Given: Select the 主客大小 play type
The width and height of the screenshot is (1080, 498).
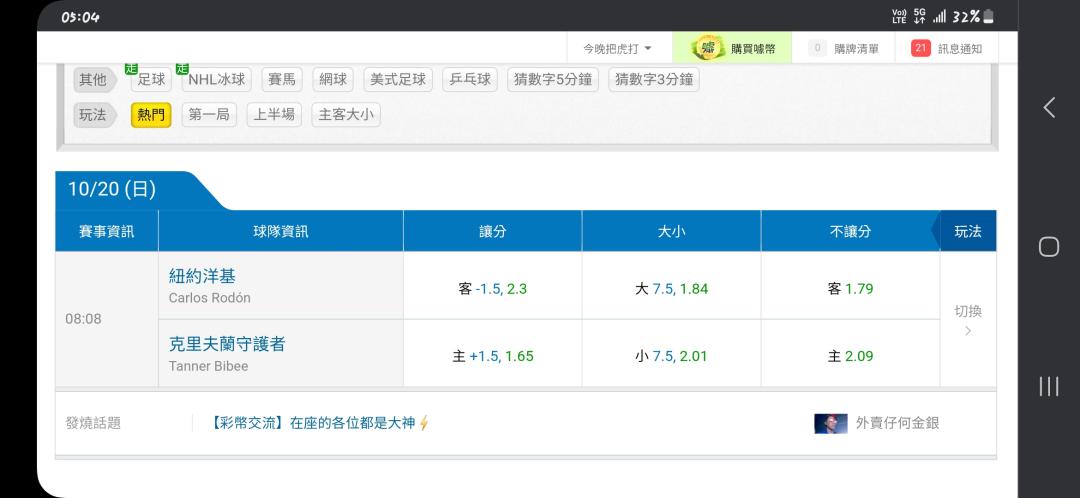Looking at the screenshot, I should pos(346,115).
